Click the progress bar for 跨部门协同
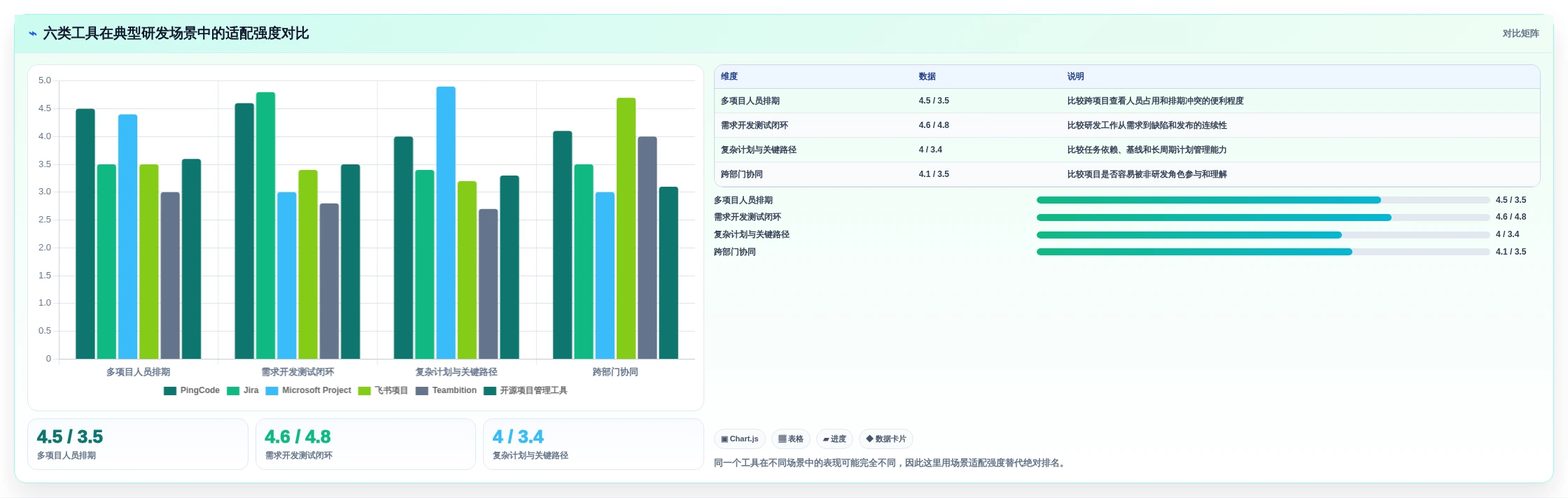This screenshot has height=498, width=1568. 1263,252
